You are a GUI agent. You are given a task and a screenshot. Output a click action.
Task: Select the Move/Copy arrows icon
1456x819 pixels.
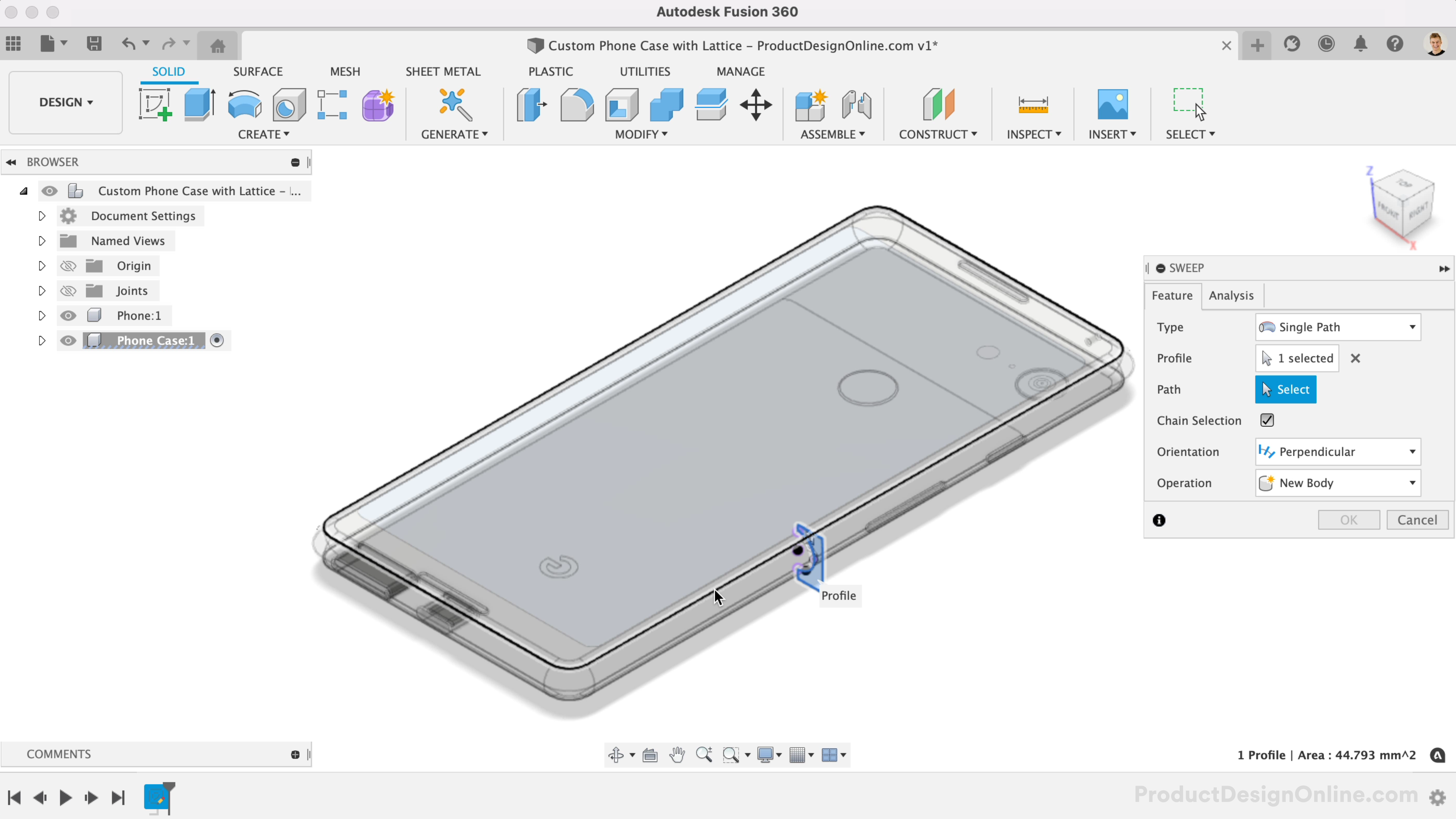[x=756, y=105]
